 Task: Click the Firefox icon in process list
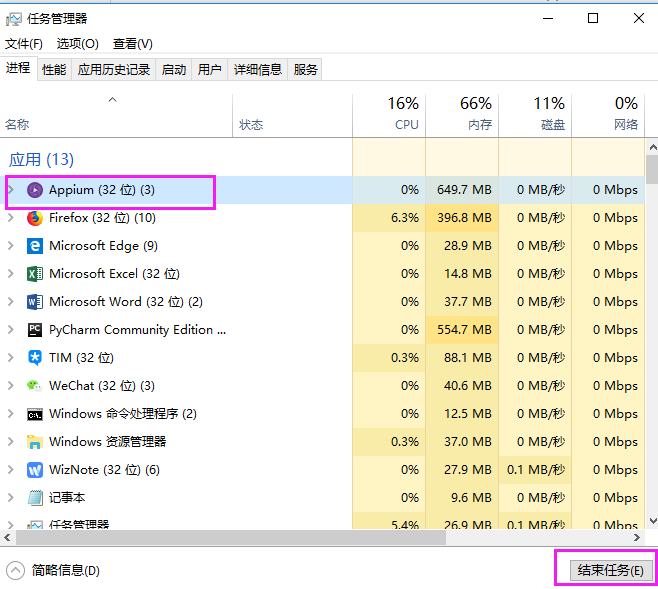tap(35, 218)
